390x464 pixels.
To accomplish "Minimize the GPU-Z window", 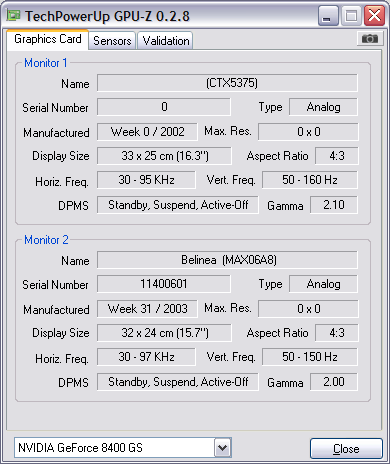I will pos(328,16).
